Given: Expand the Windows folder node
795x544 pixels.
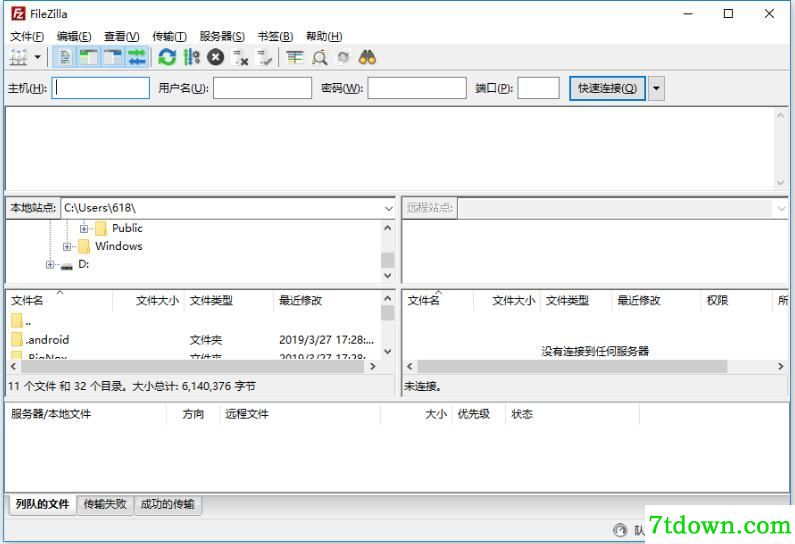Looking at the screenshot, I should tap(67, 247).
